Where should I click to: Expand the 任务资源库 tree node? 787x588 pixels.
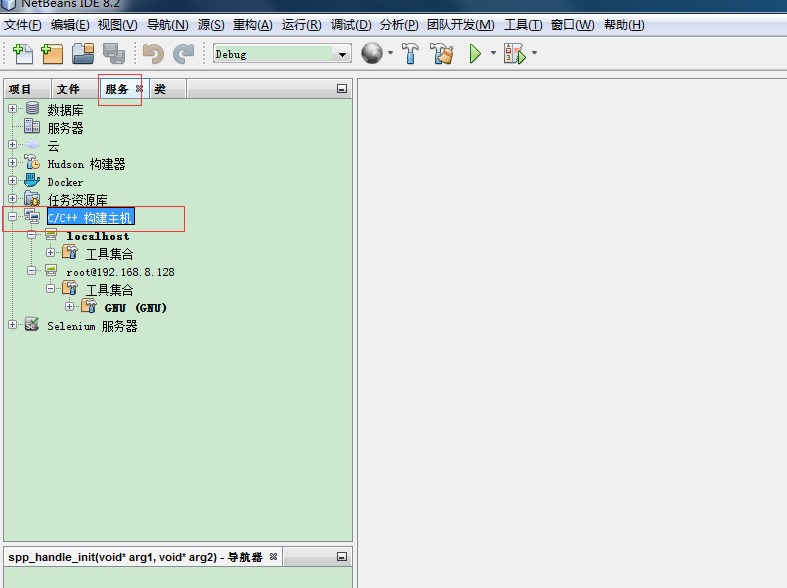click(x=13, y=198)
